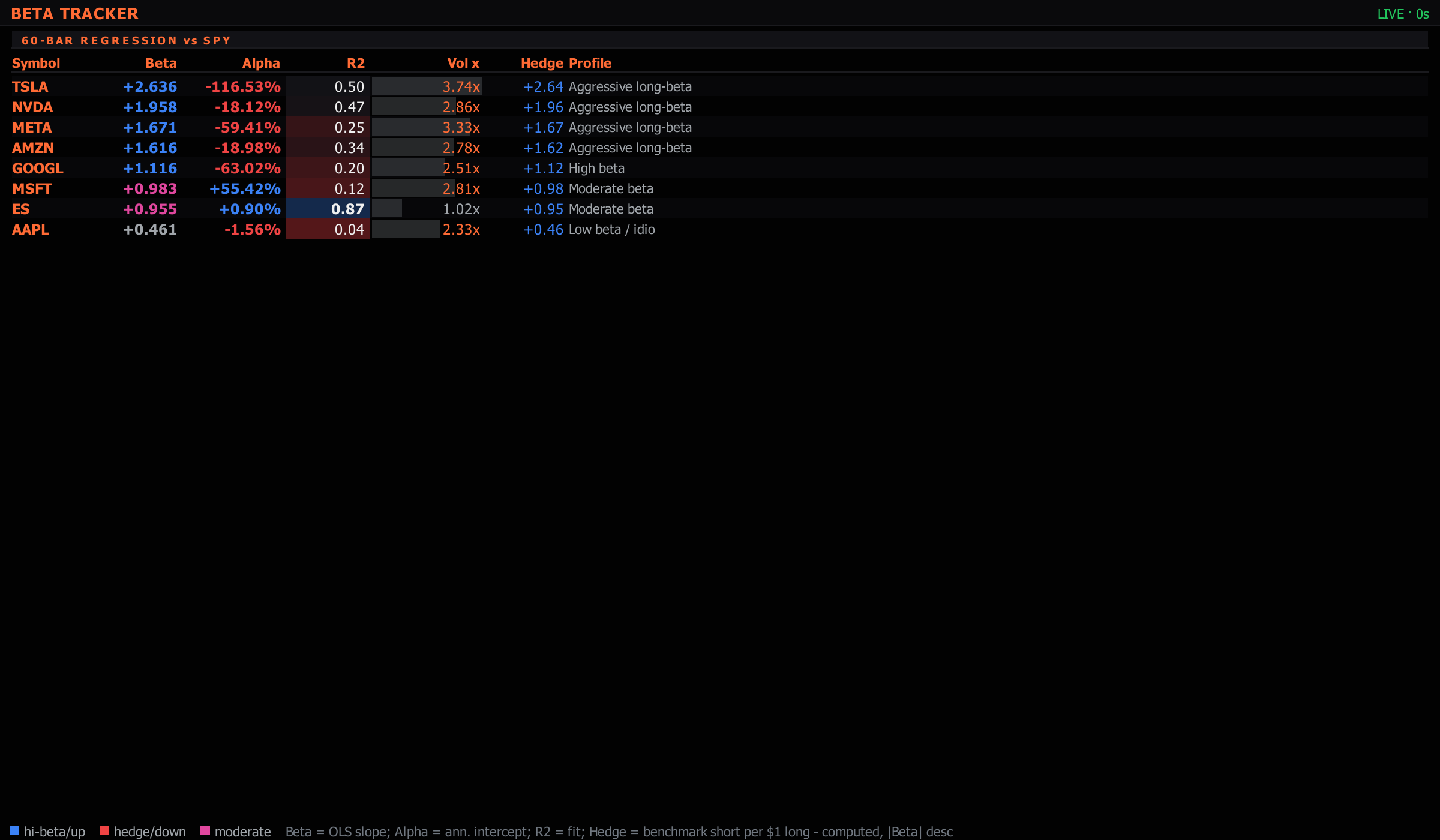The image size is (1440, 840).
Task: Click META R2 cell 0.25
Action: coord(328,127)
